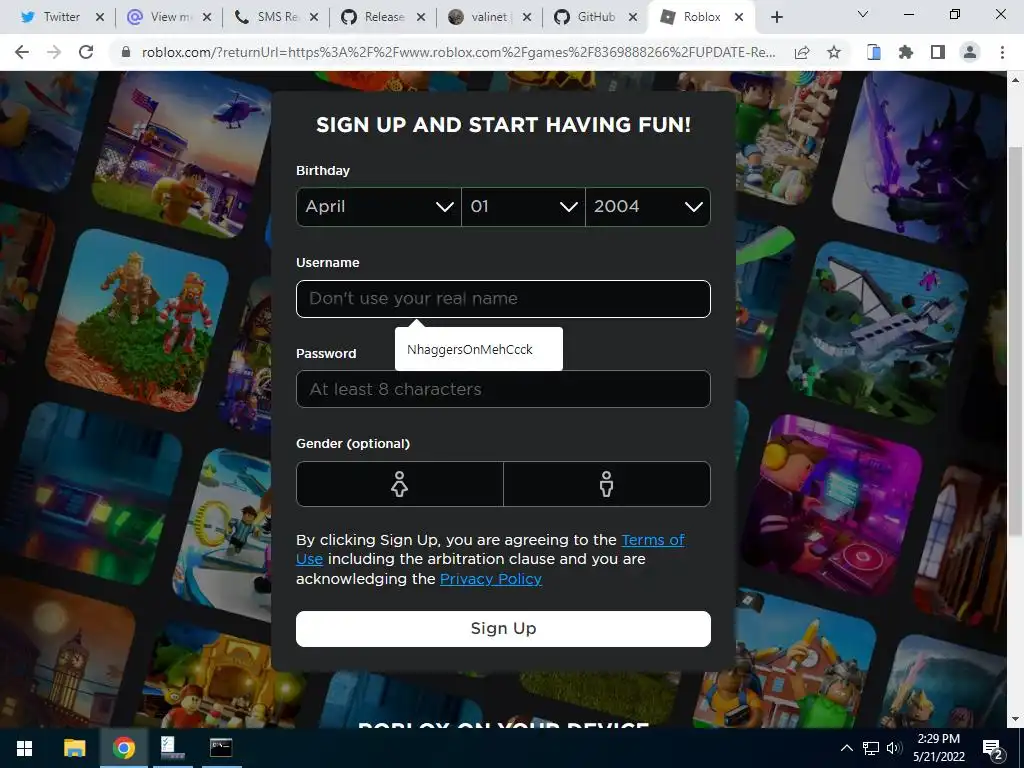Image resolution: width=1024 pixels, height=768 pixels.
Task: Switch to the GitHub browser tab
Action: coord(596,17)
